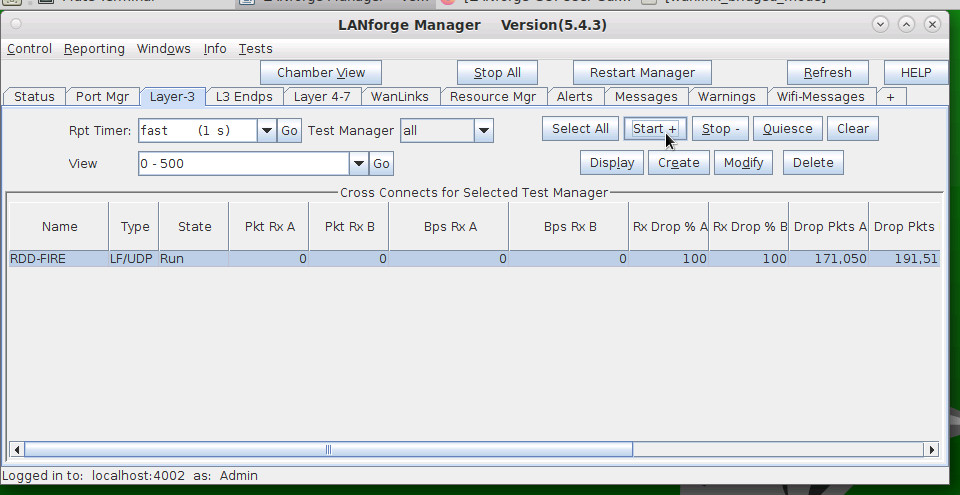This screenshot has height=495, width=960.
Task: Expand the Test Manager dropdown arrow
Action: [x=484, y=130]
